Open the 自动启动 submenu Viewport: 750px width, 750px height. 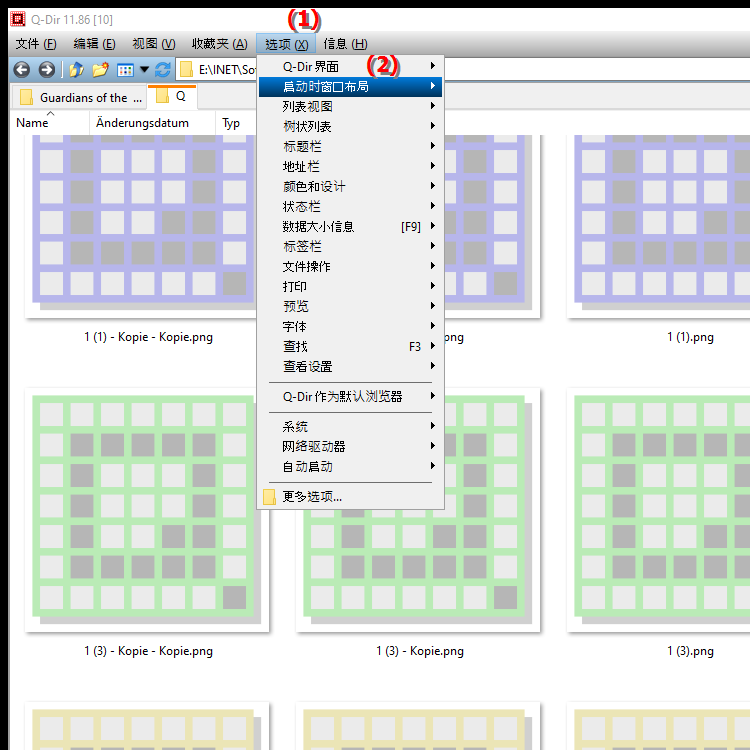coord(350,466)
